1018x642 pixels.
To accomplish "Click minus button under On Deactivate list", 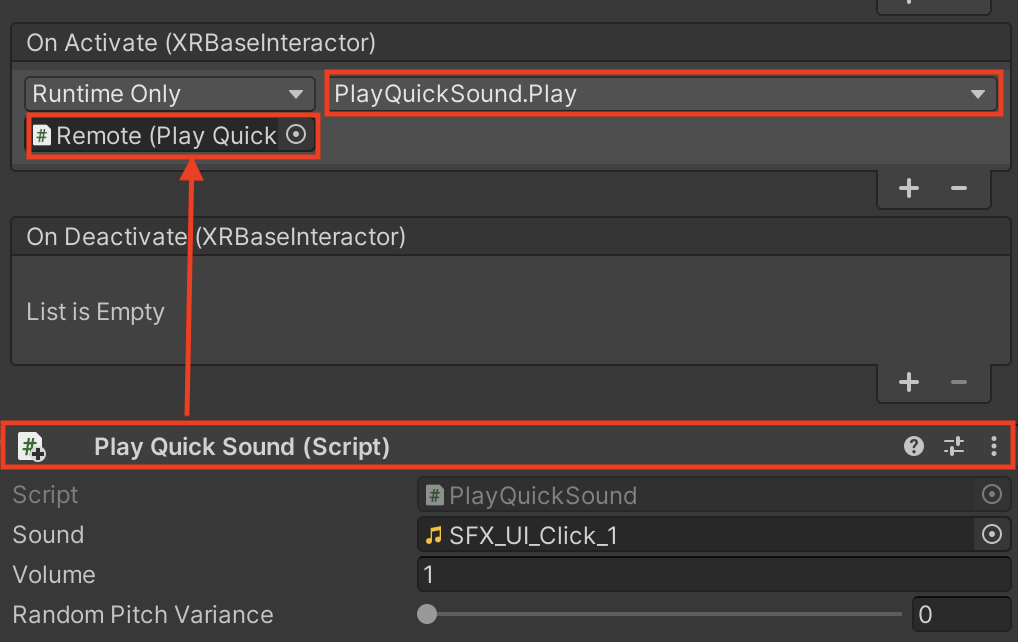I will coord(958,381).
